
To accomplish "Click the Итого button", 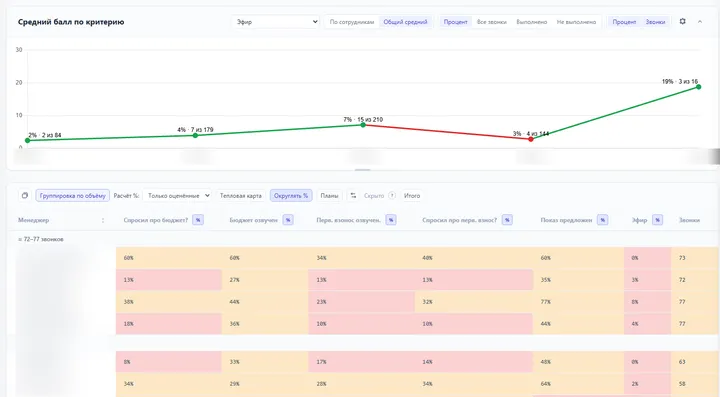I will (x=412, y=196).
